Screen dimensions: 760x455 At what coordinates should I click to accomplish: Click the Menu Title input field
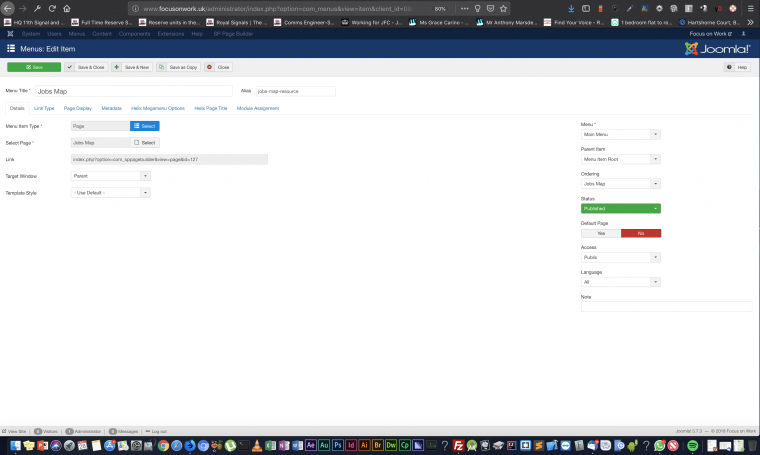134,91
